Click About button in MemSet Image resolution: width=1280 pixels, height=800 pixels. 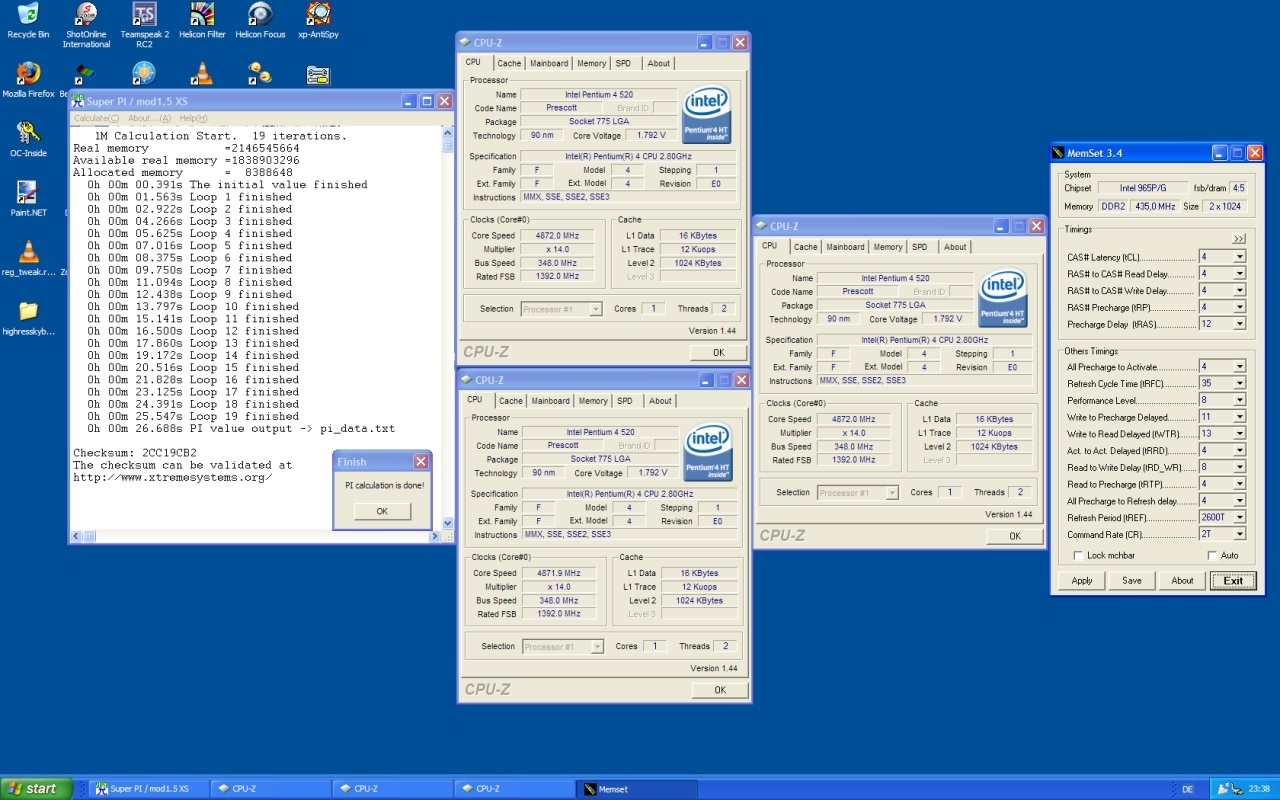[1182, 581]
